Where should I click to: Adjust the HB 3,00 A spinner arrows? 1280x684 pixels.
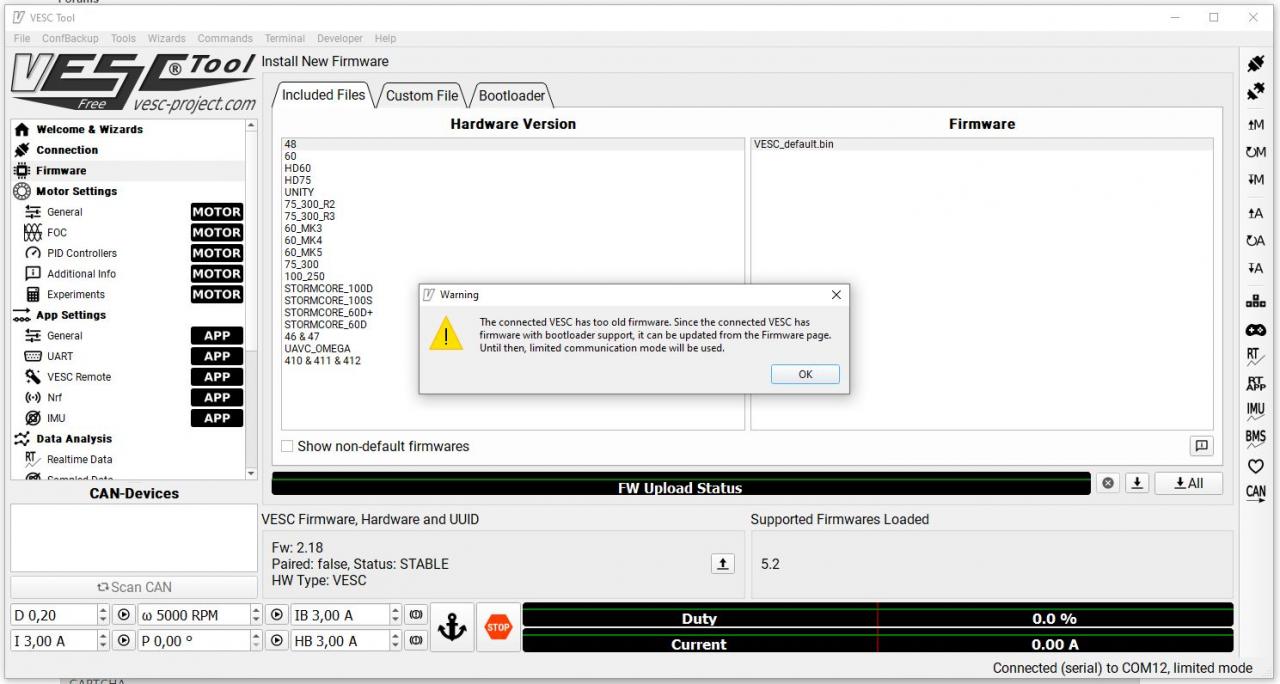[x=395, y=640]
